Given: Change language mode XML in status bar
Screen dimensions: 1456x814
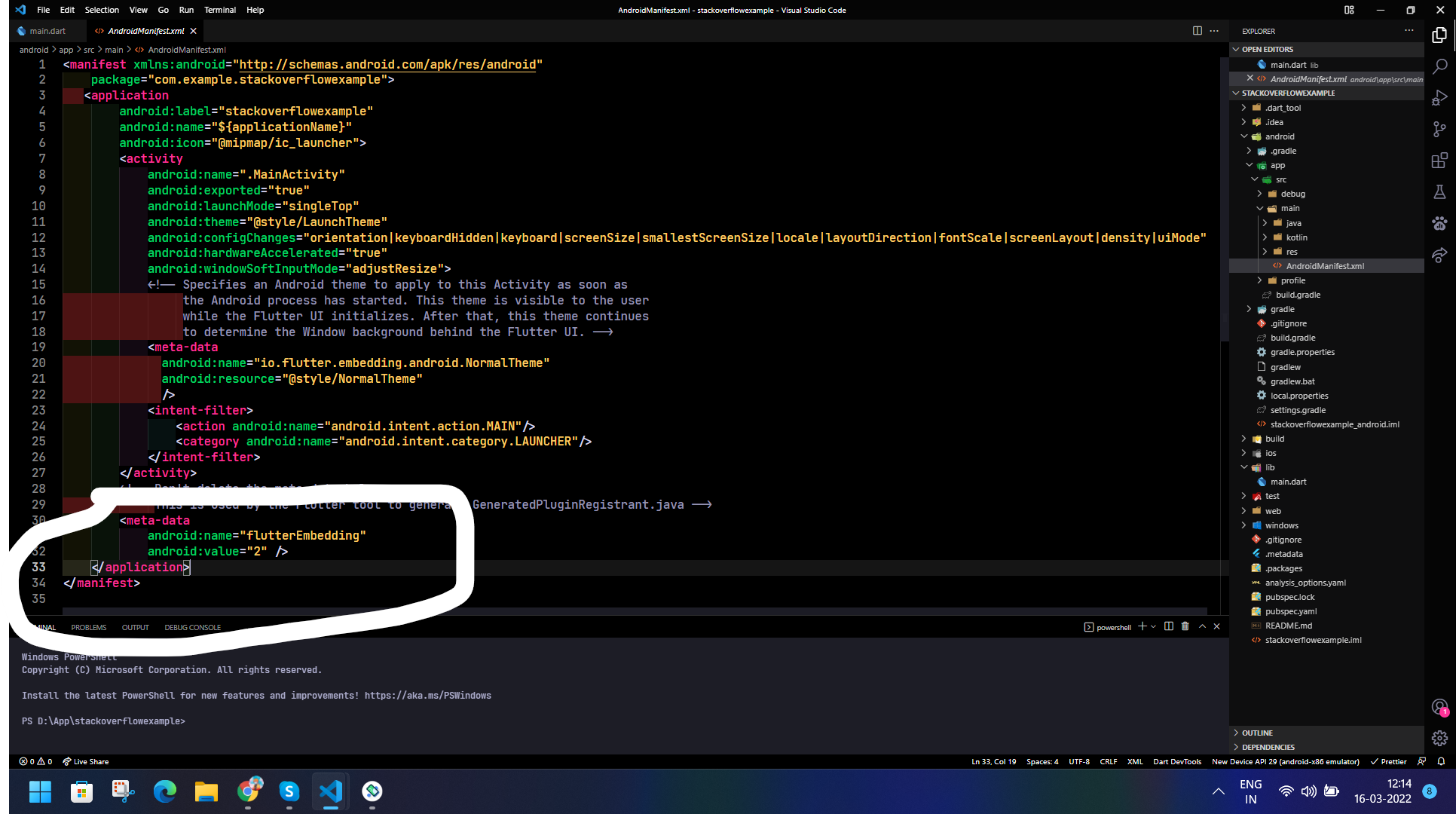Looking at the screenshot, I should click(x=1135, y=762).
